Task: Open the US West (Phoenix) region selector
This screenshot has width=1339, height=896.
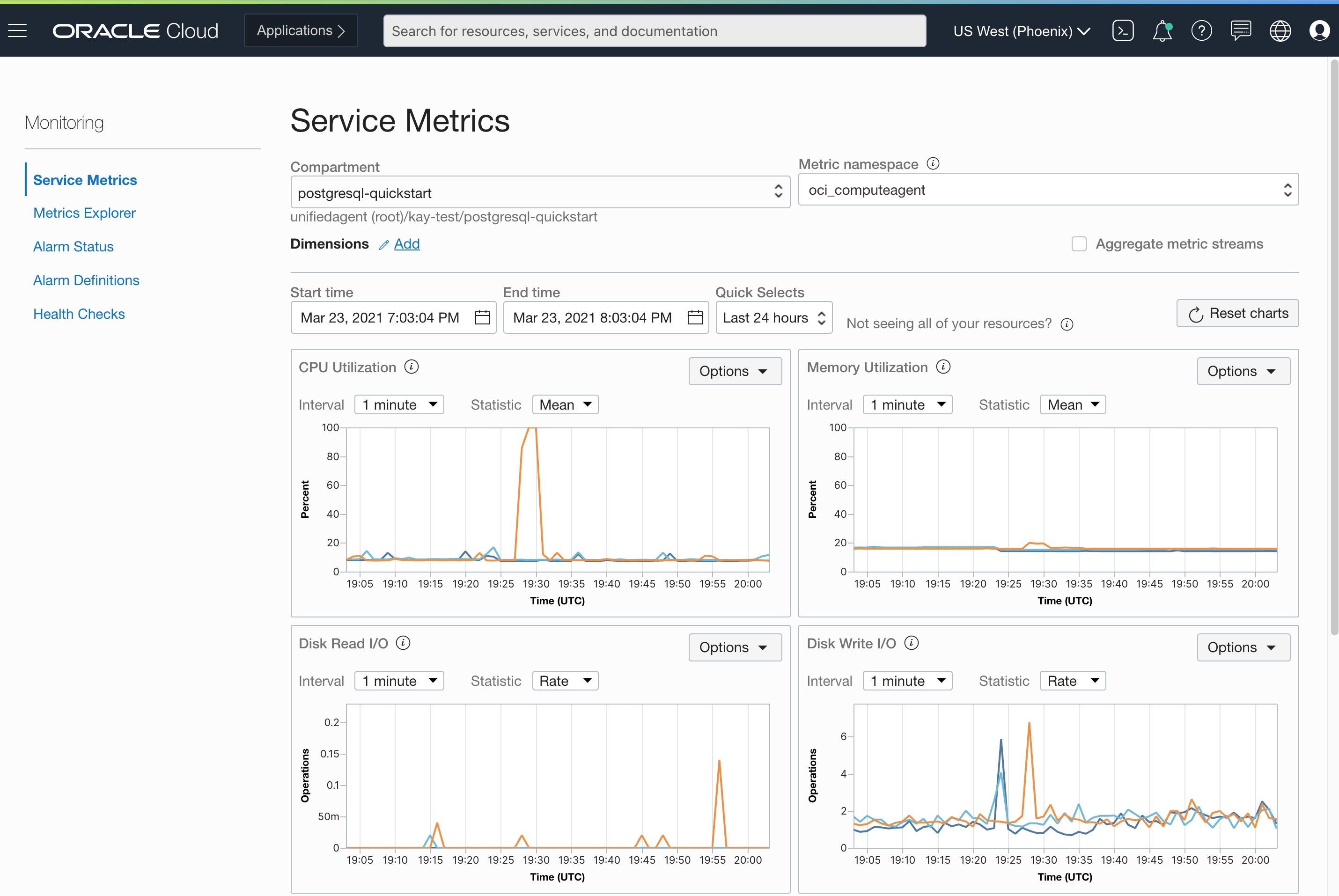Action: point(1021,31)
